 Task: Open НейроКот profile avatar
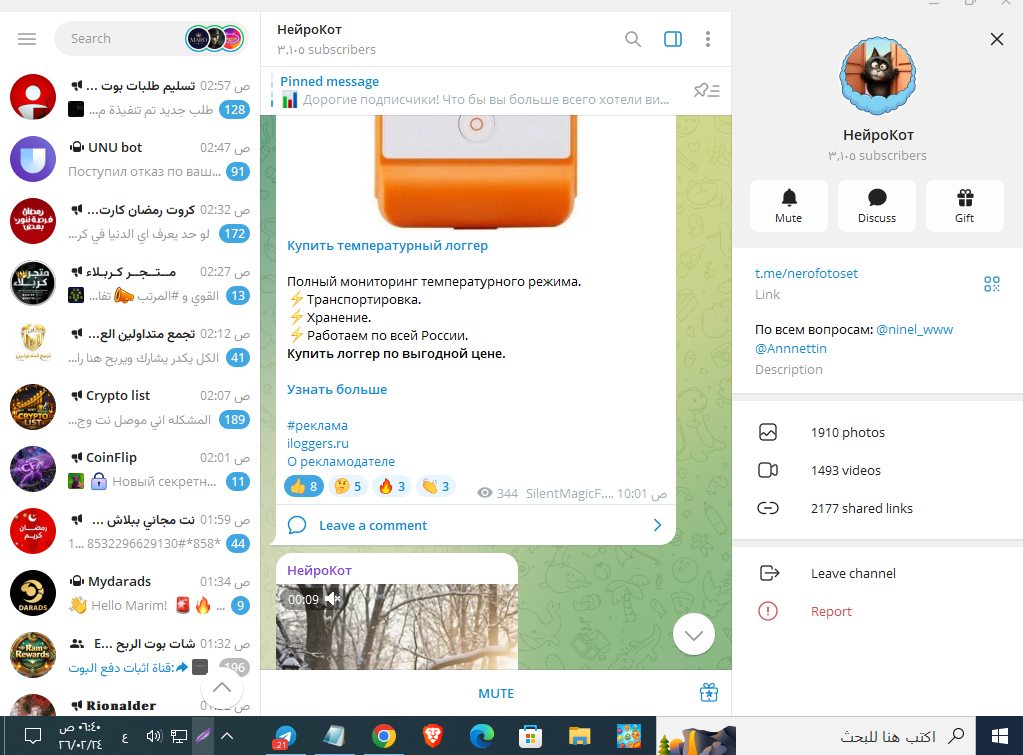[878, 76]
